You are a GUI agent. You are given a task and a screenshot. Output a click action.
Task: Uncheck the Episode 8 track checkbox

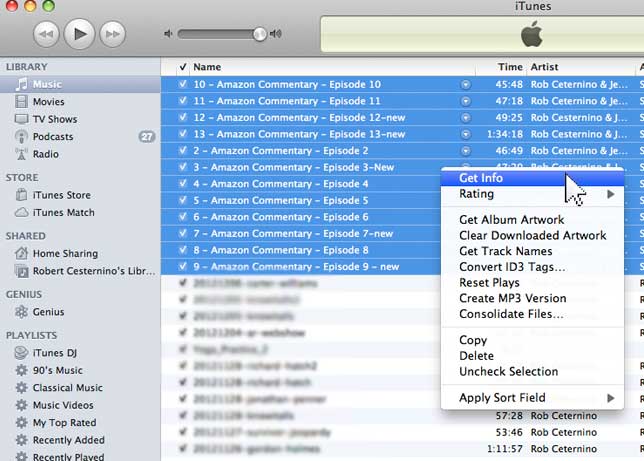pos(183,250)
